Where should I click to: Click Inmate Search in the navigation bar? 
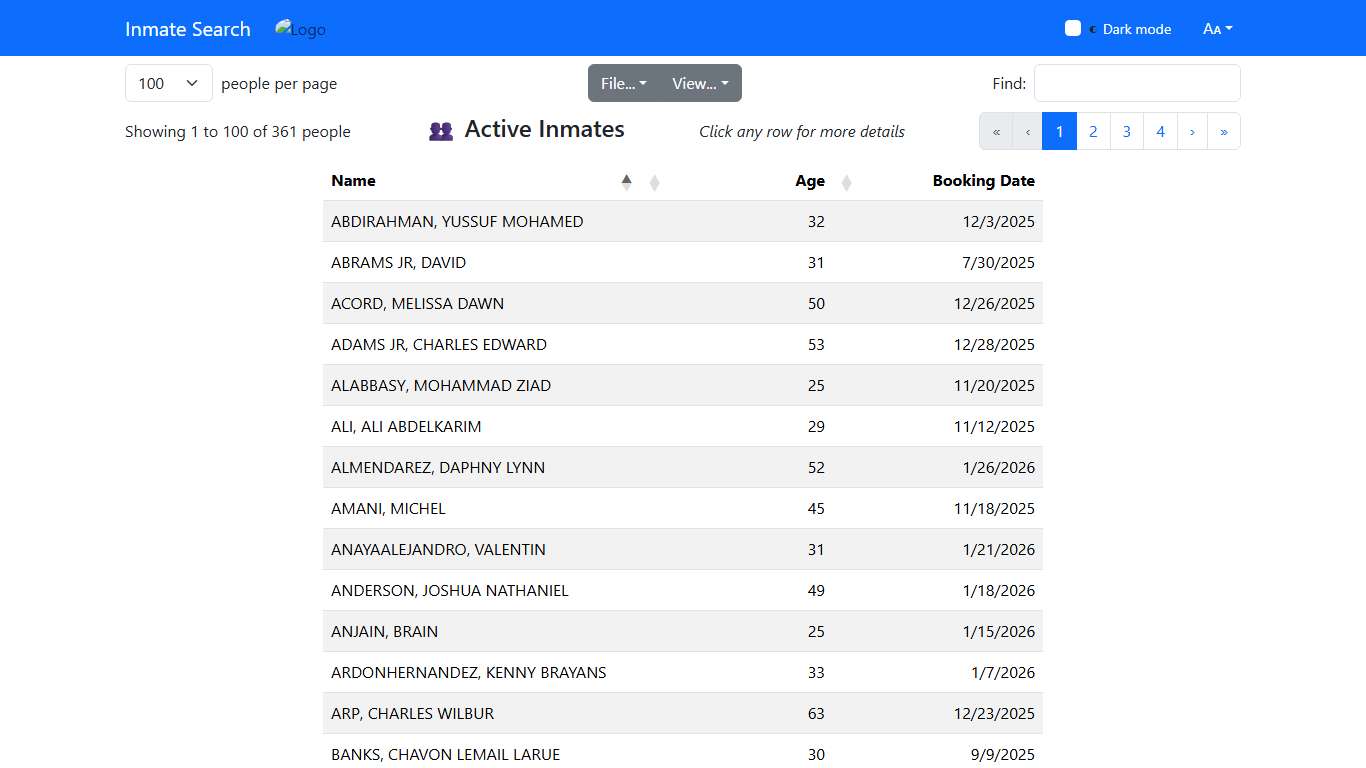coord(187,29)
